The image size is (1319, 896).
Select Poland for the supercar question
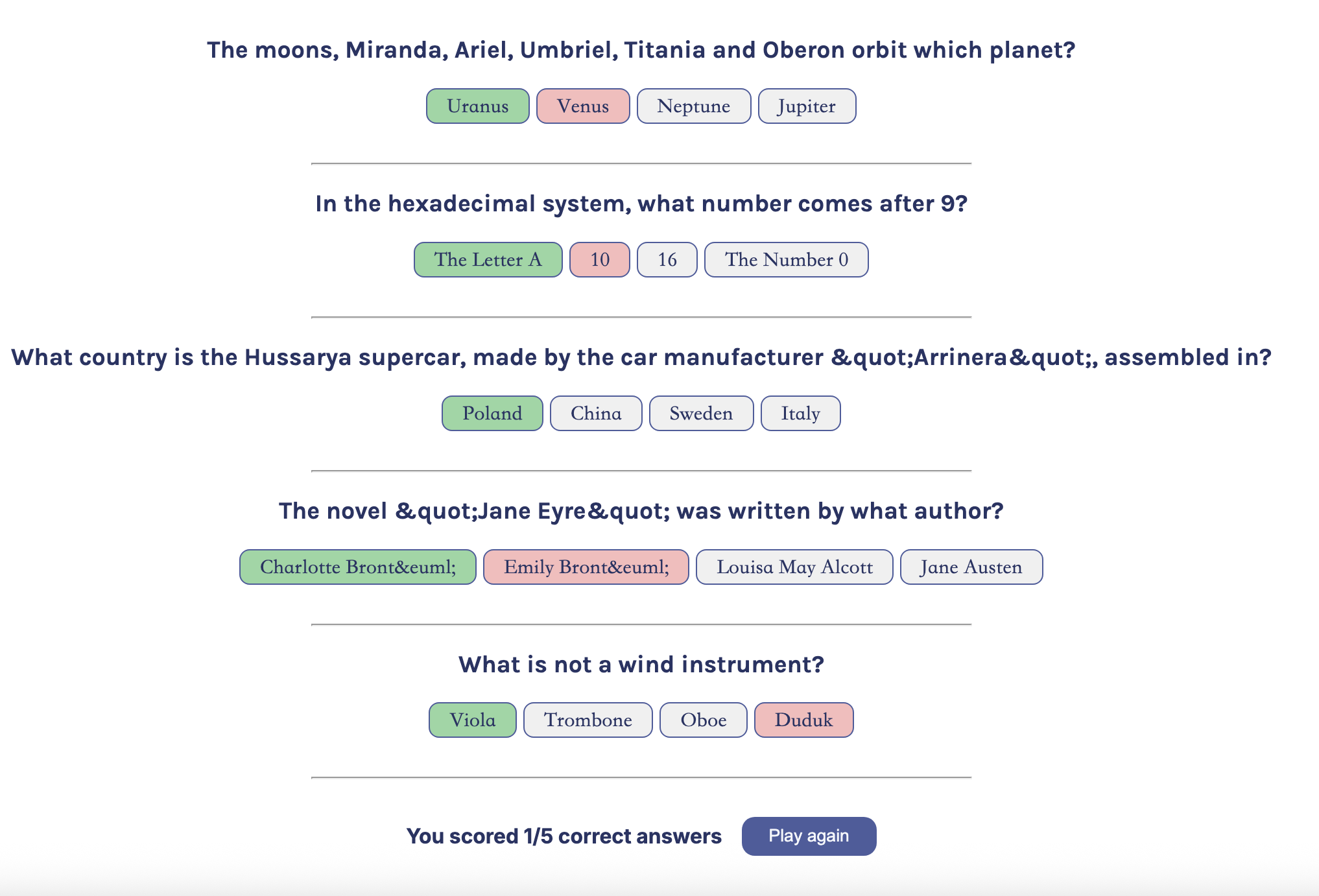(492, 413)
